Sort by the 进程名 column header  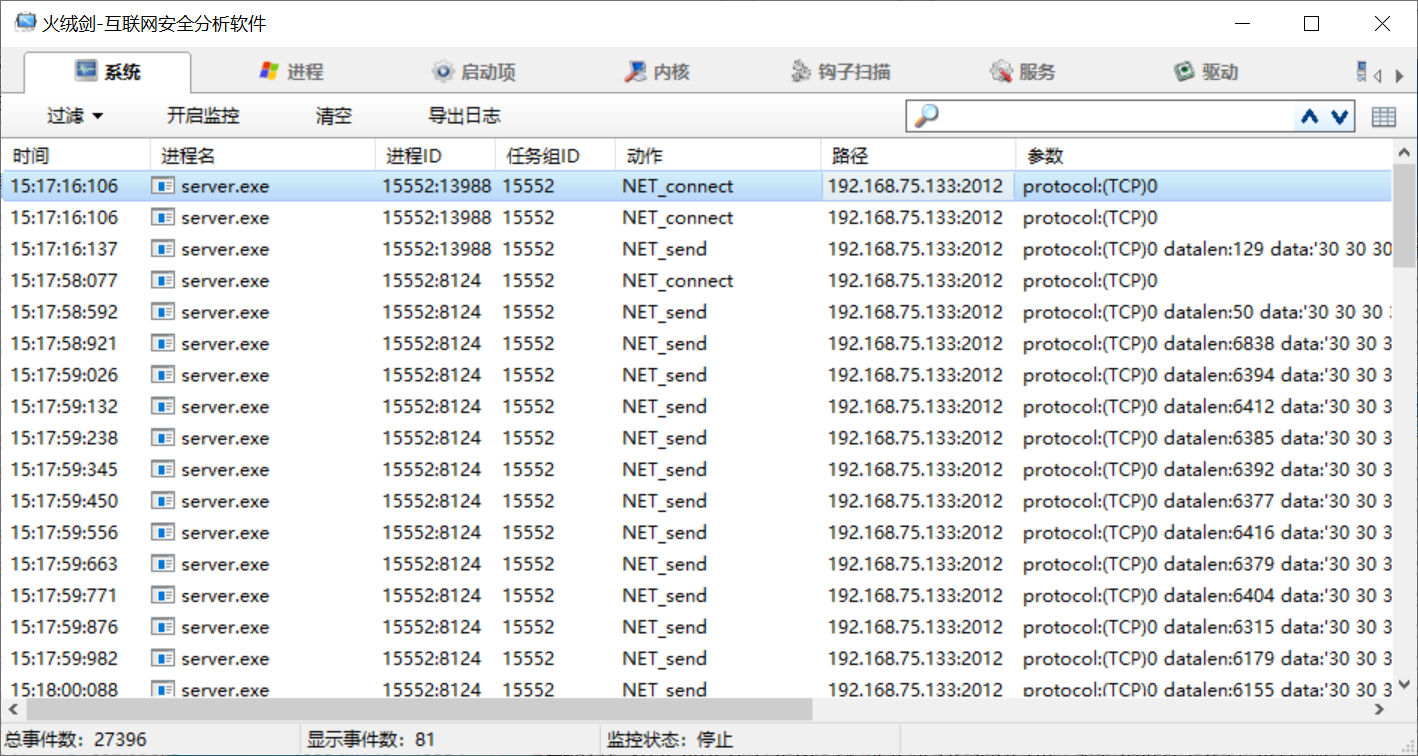point(263,156)
